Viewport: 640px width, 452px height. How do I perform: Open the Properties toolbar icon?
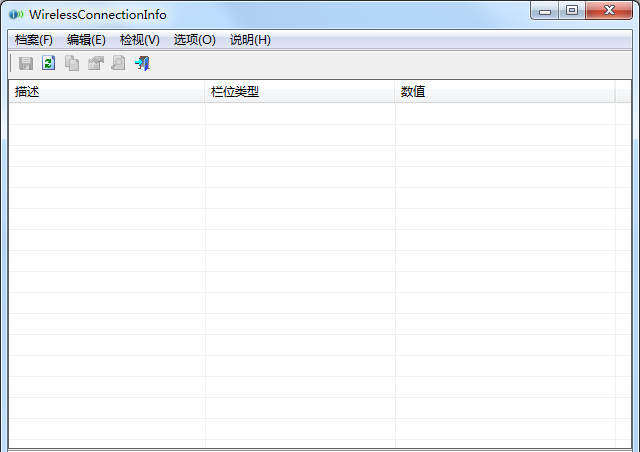pyautogui.click(x=96, y=63)
